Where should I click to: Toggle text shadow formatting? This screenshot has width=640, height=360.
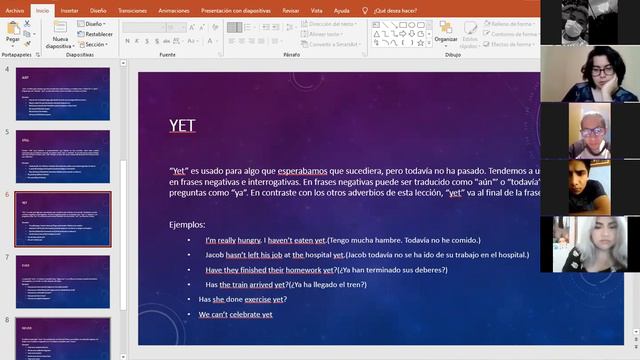[x=157, y=41]
